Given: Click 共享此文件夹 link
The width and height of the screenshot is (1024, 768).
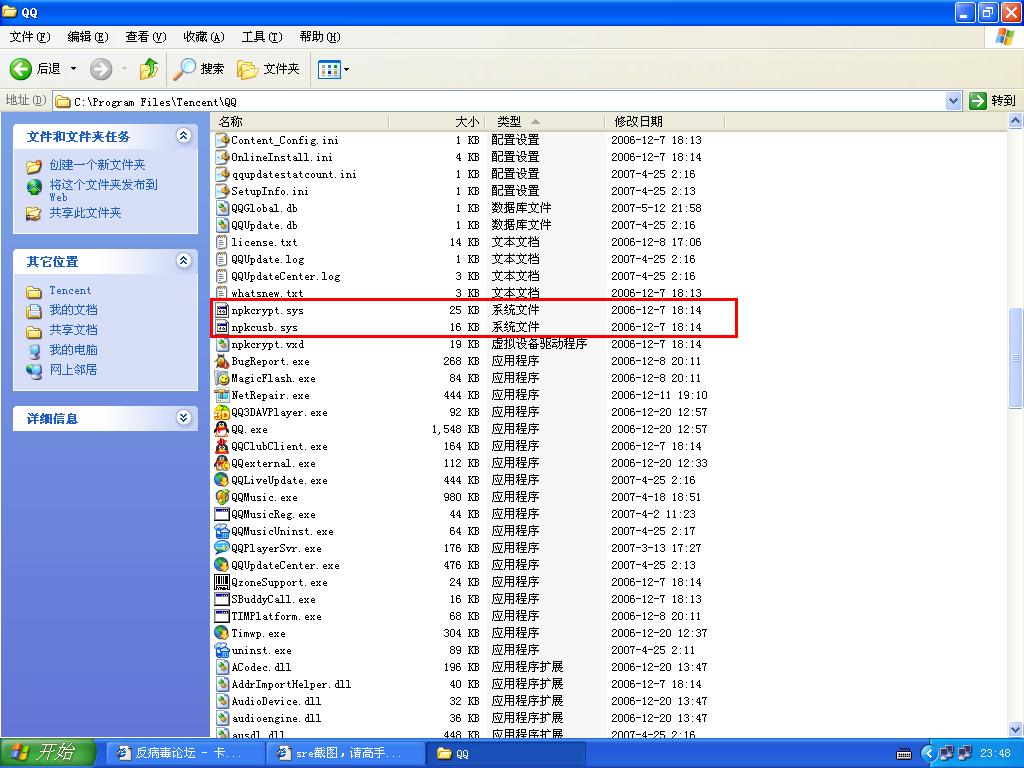Looking at the screenshot, I should tap(86, 213).
